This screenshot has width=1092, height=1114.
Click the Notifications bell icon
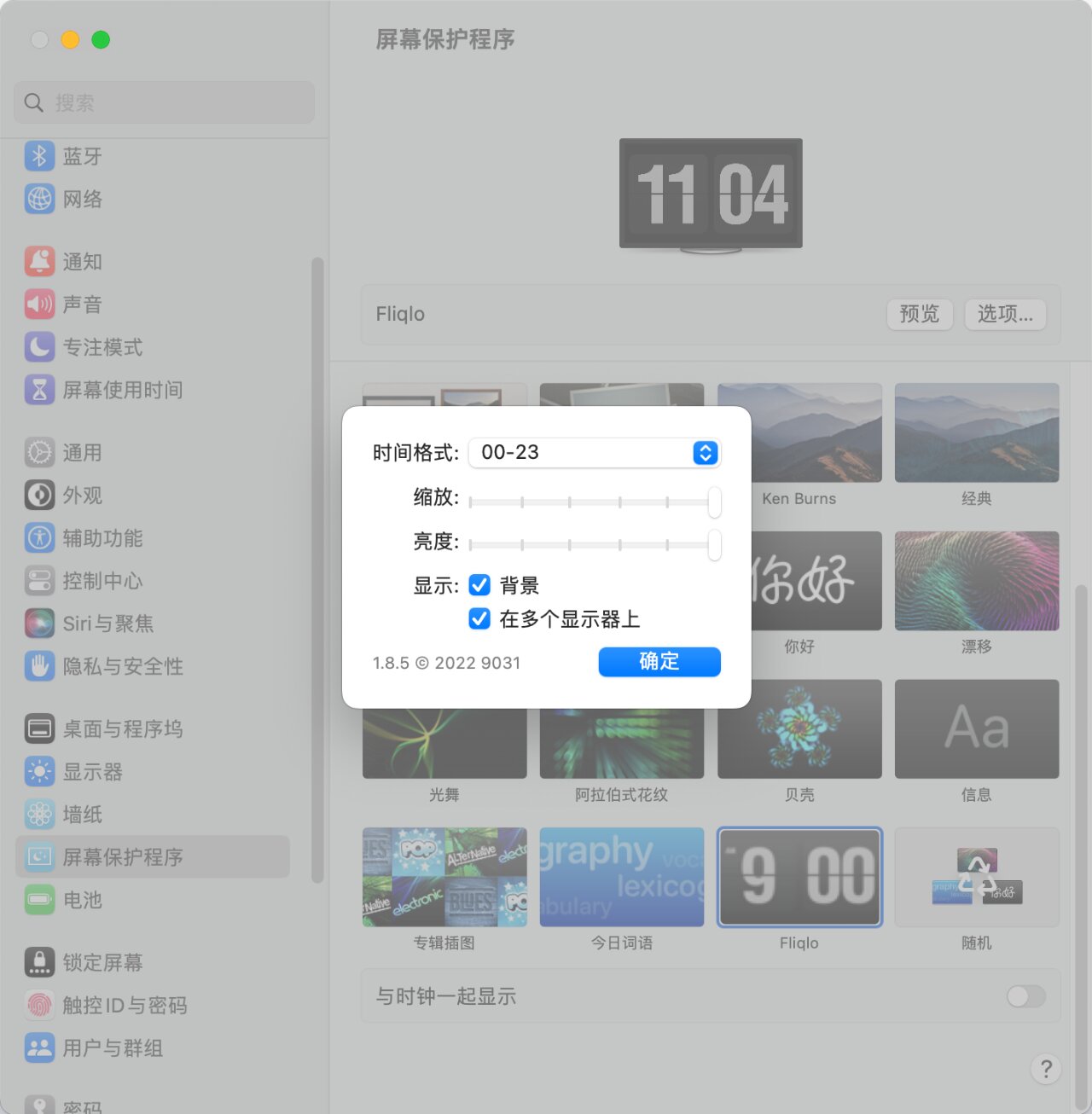(39, 261)
